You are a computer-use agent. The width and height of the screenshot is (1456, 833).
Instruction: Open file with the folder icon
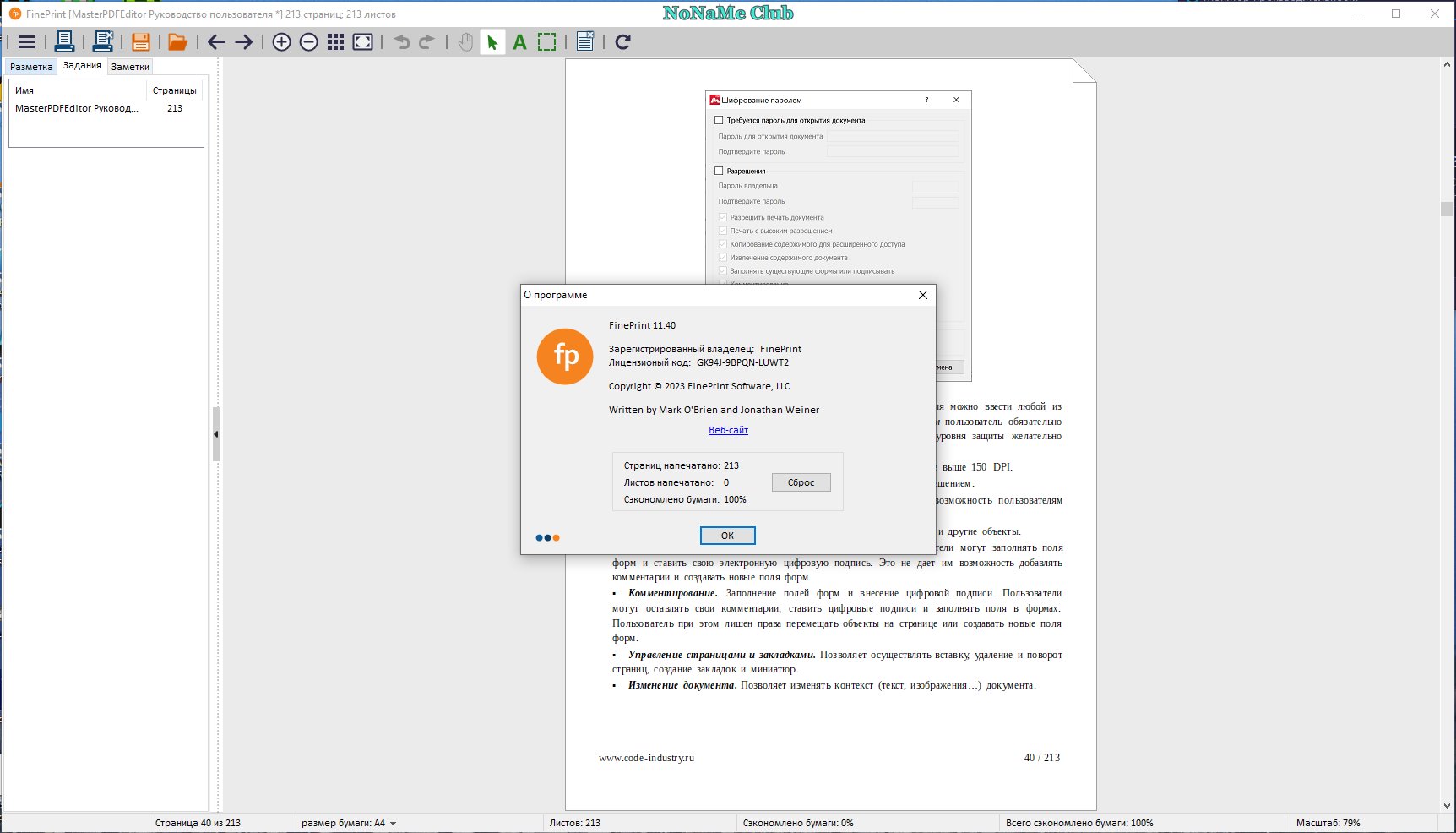(x=177, y=42)
